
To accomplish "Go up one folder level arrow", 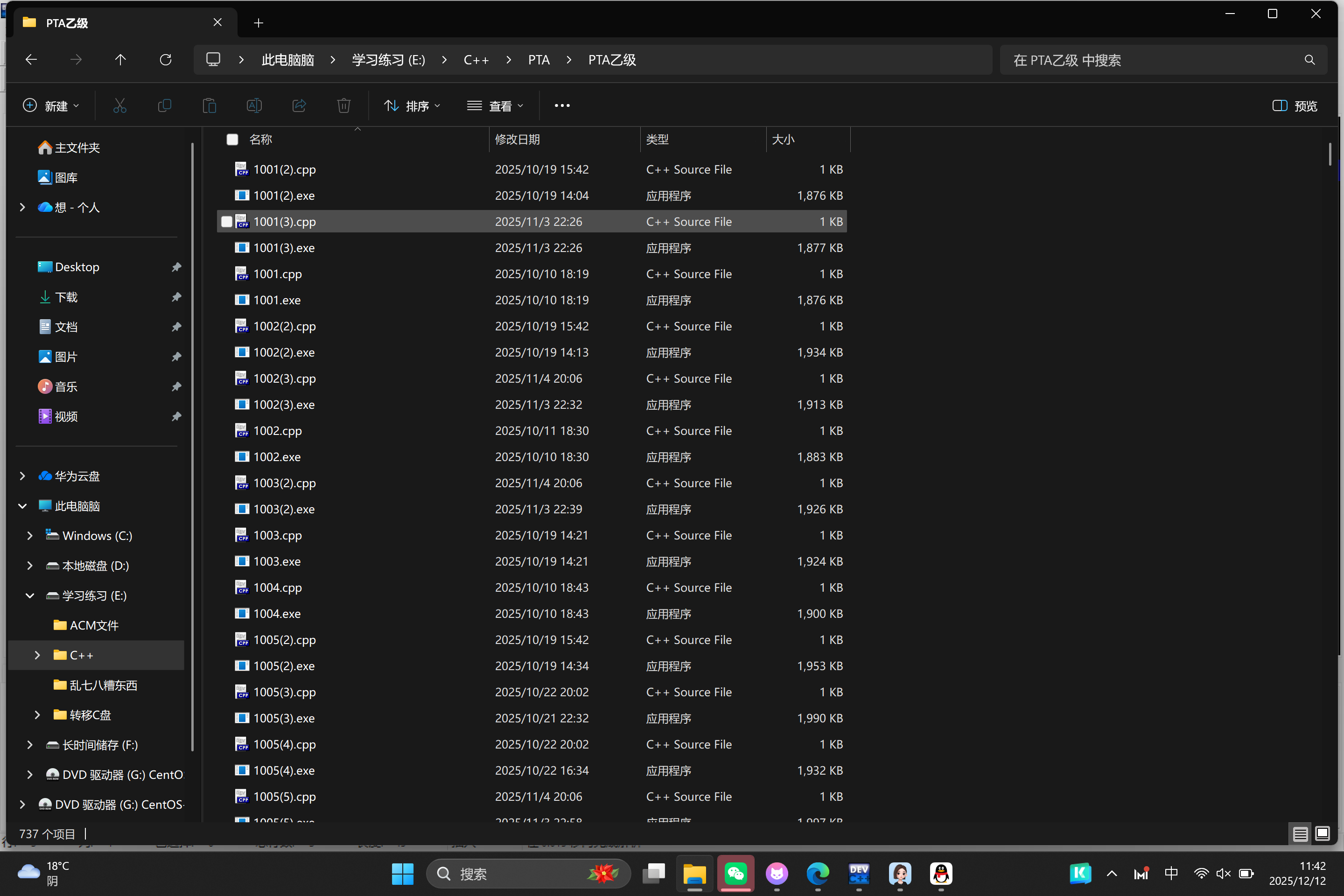I will click(x=120, y=60).
